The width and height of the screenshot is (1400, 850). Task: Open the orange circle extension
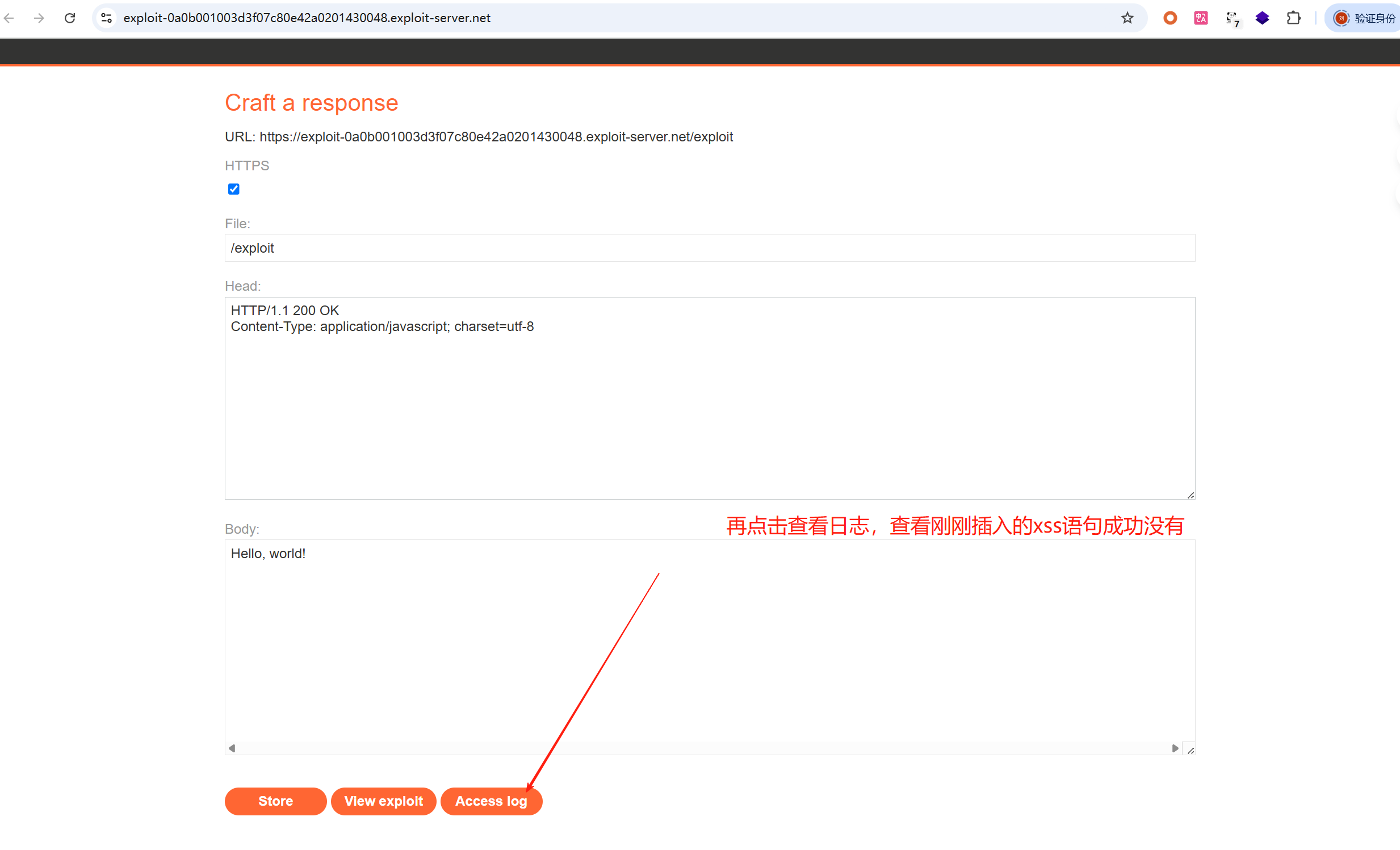coord(1170,18)
